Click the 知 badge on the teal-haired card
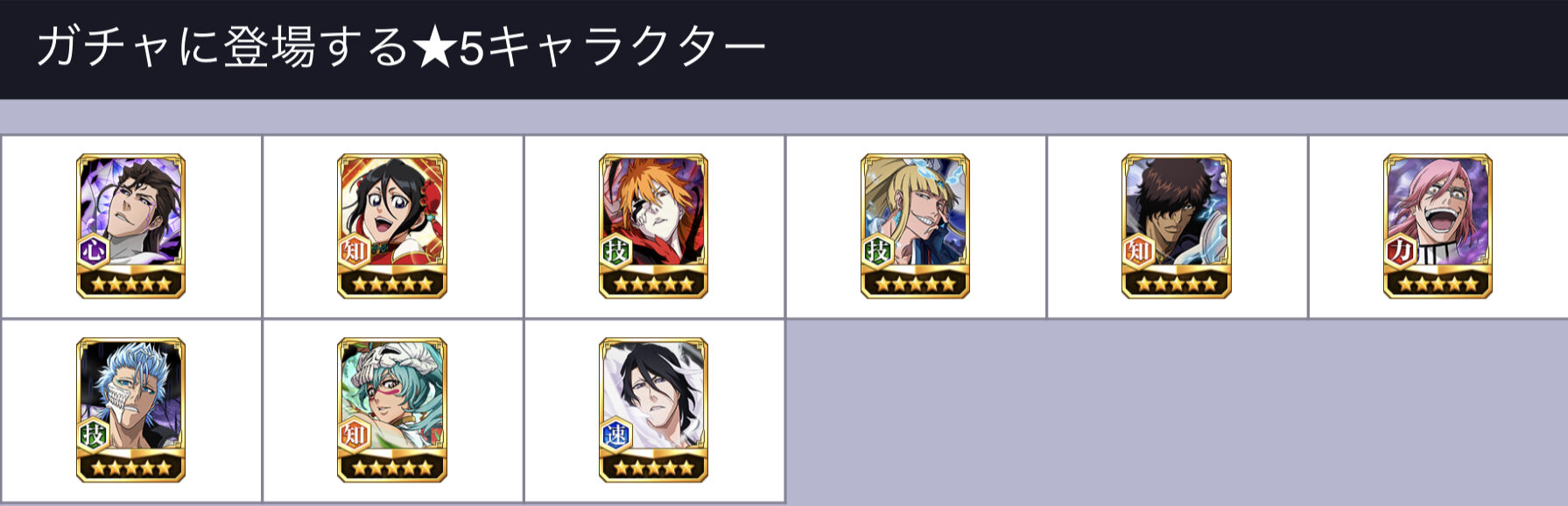The width and height of the screenshot is (1568, 506). click(x=355, y=435)
